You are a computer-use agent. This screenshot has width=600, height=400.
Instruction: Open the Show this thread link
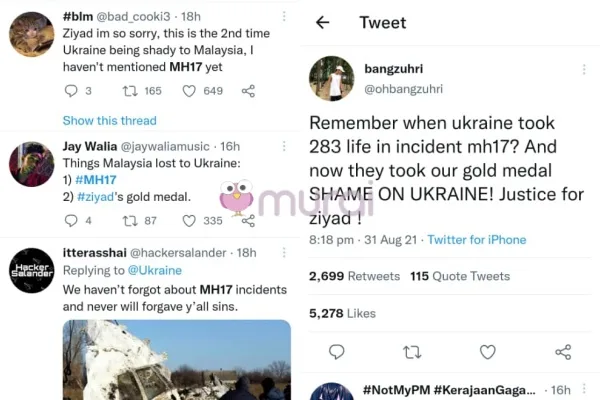(110, 121)
